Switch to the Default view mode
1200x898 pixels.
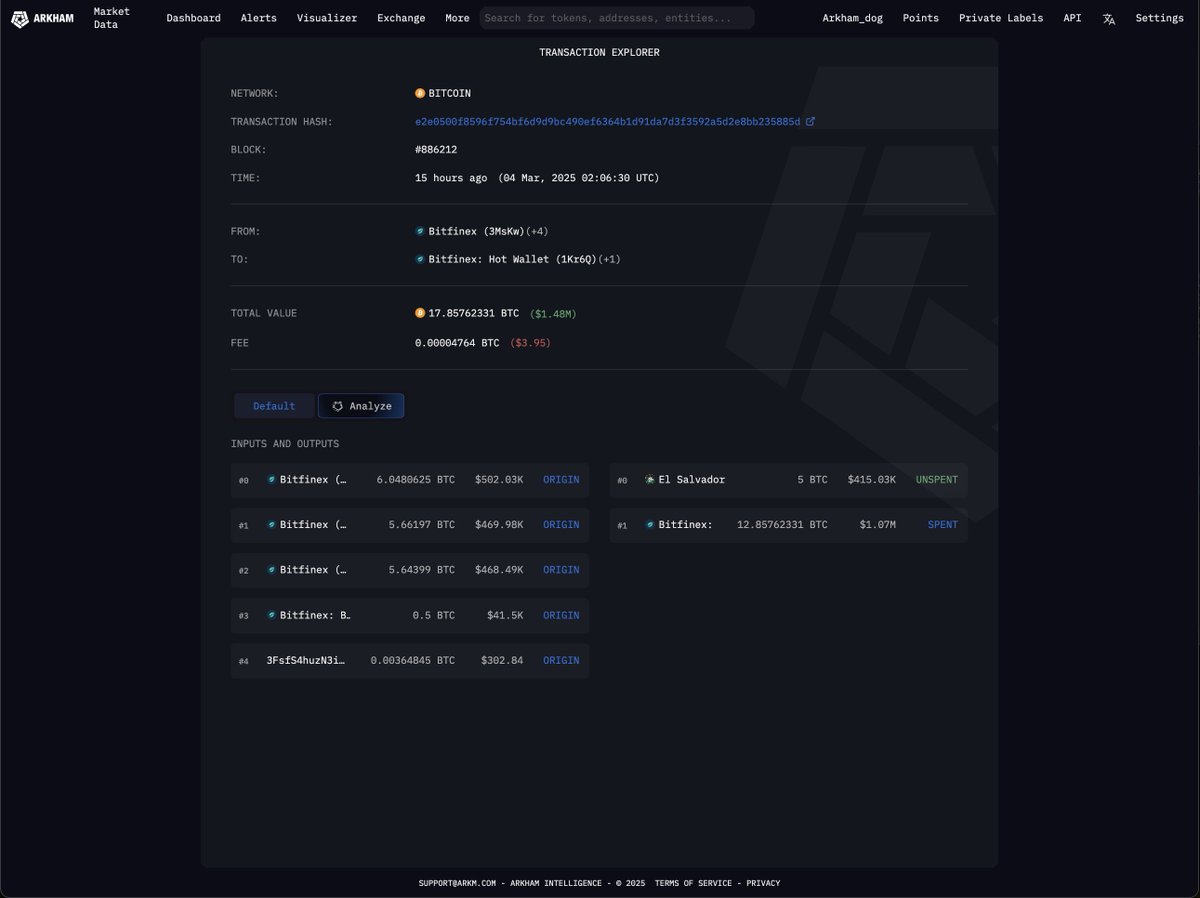coord(274,406)
